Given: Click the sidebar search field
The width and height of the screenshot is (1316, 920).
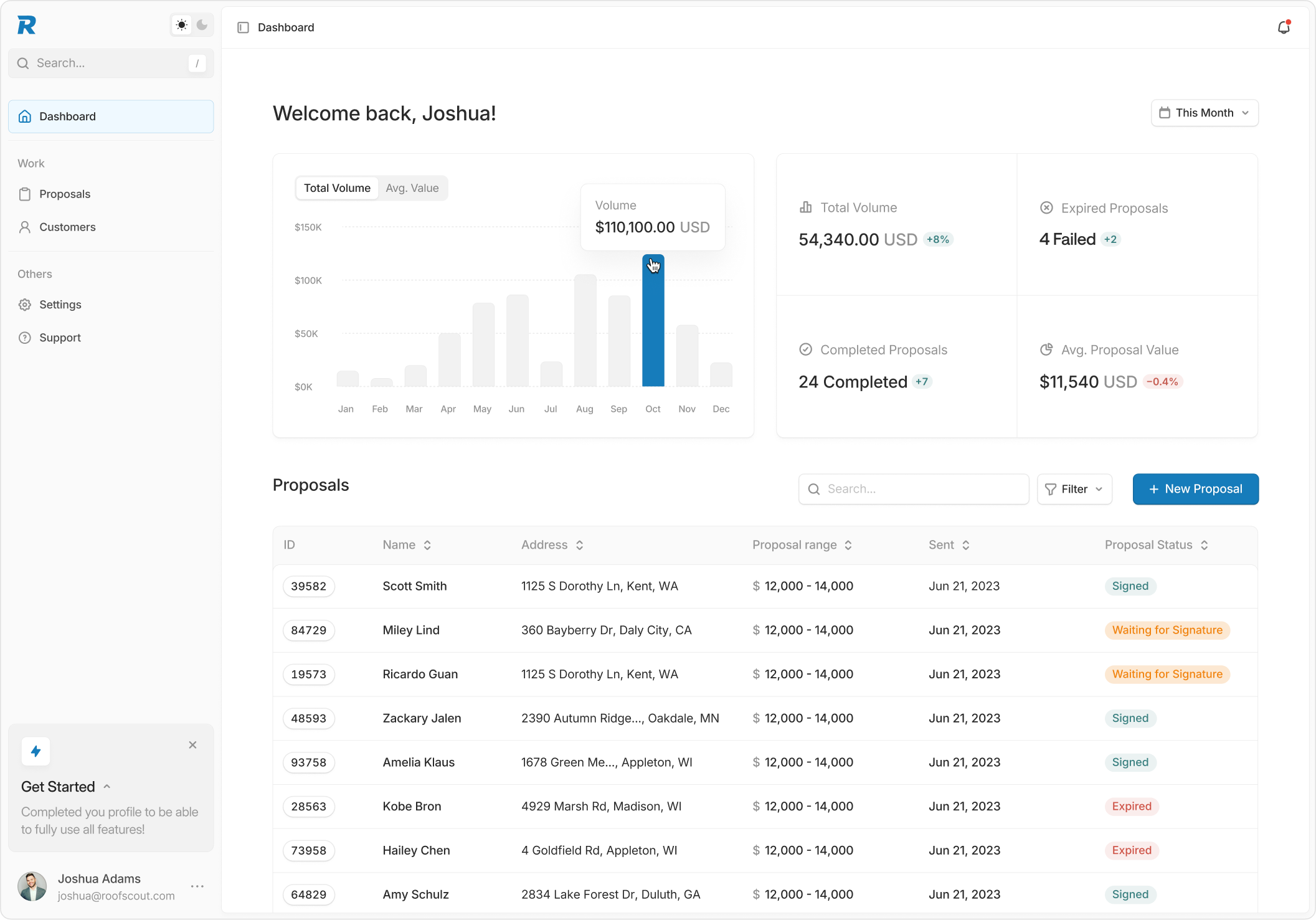Looking at the screenshot, I should pos(111,63).
